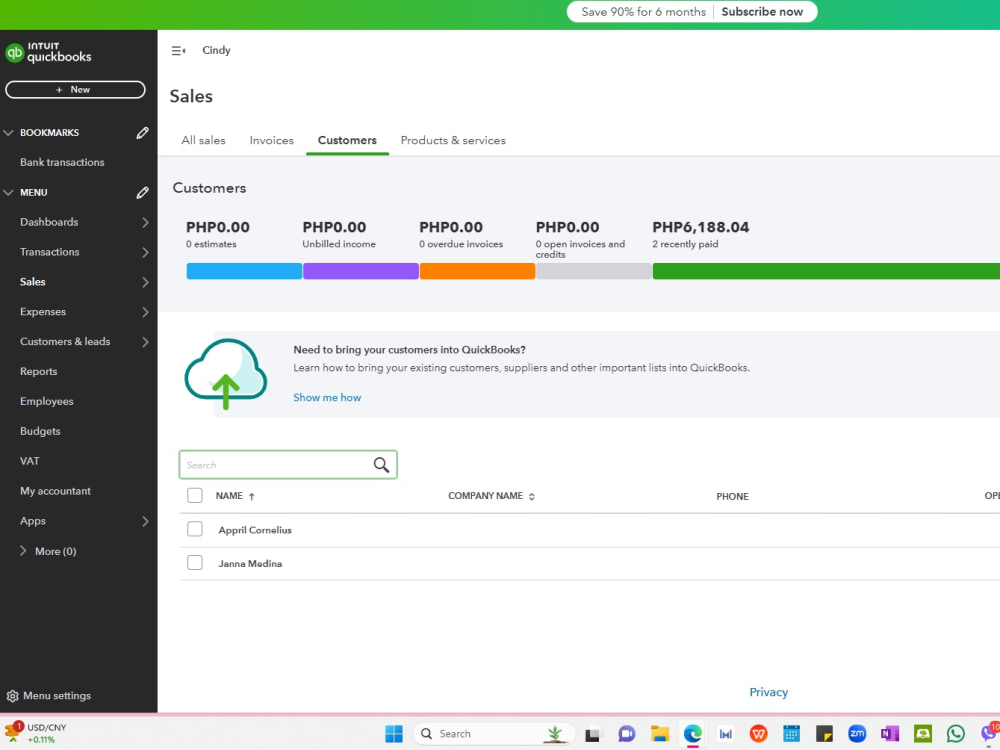Click the QuickBooks logo
Screen dimensions: 1000x750
(x=48, y=52)
